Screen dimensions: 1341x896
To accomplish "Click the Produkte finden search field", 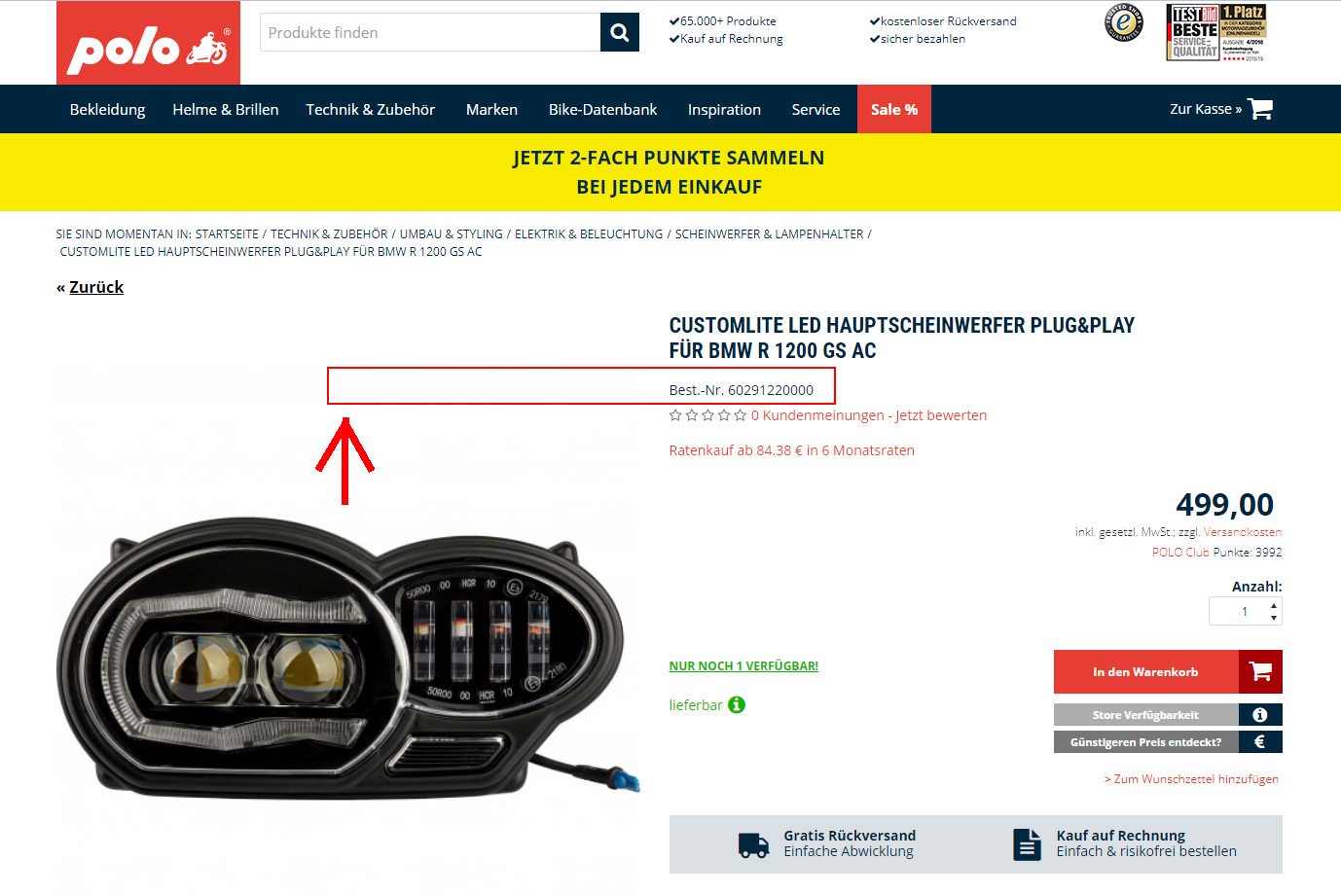I will (x=430, y=32).
